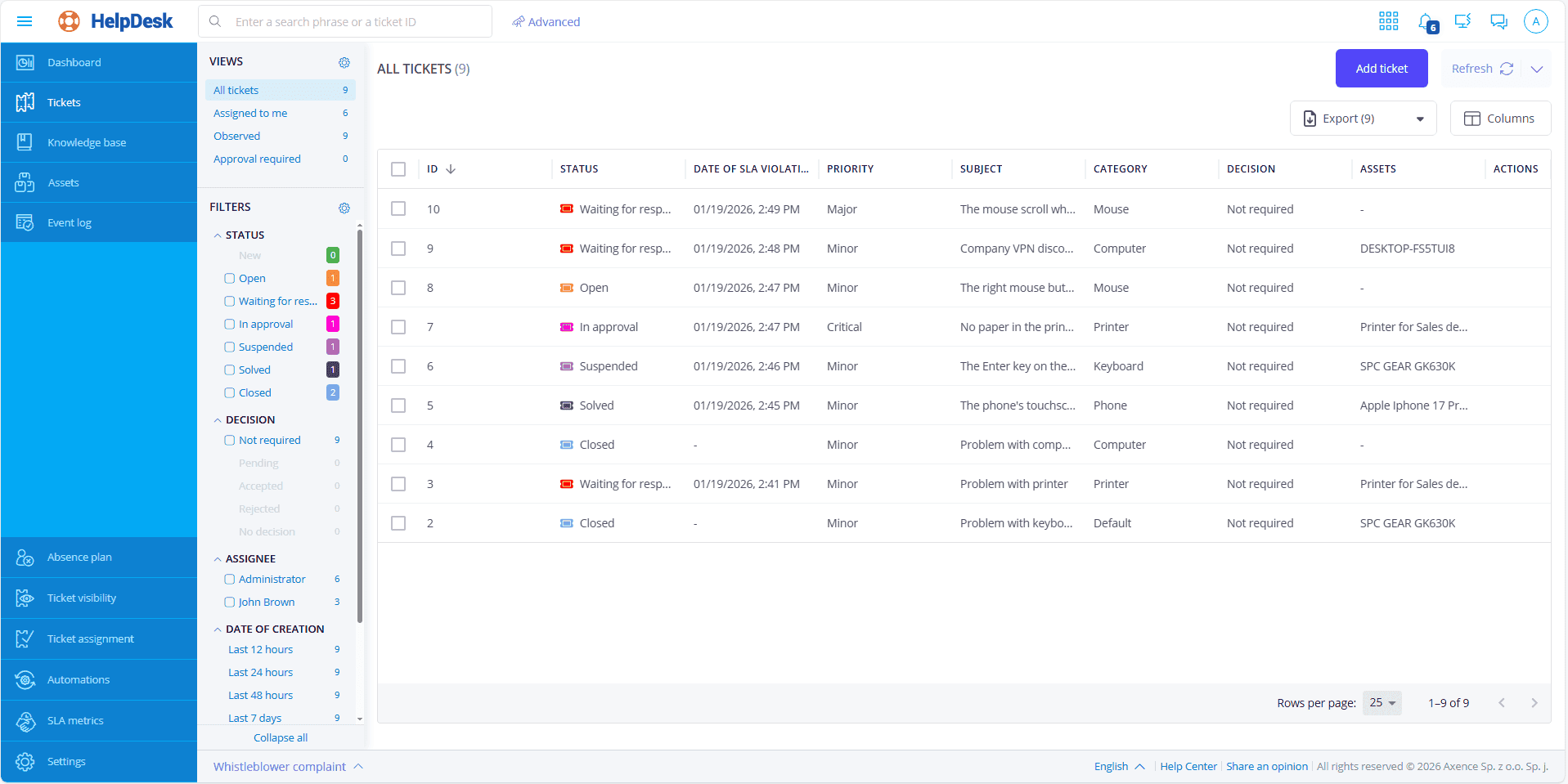
Task: Click the remote desktop monitor icon
Action: click(1462, 22)
